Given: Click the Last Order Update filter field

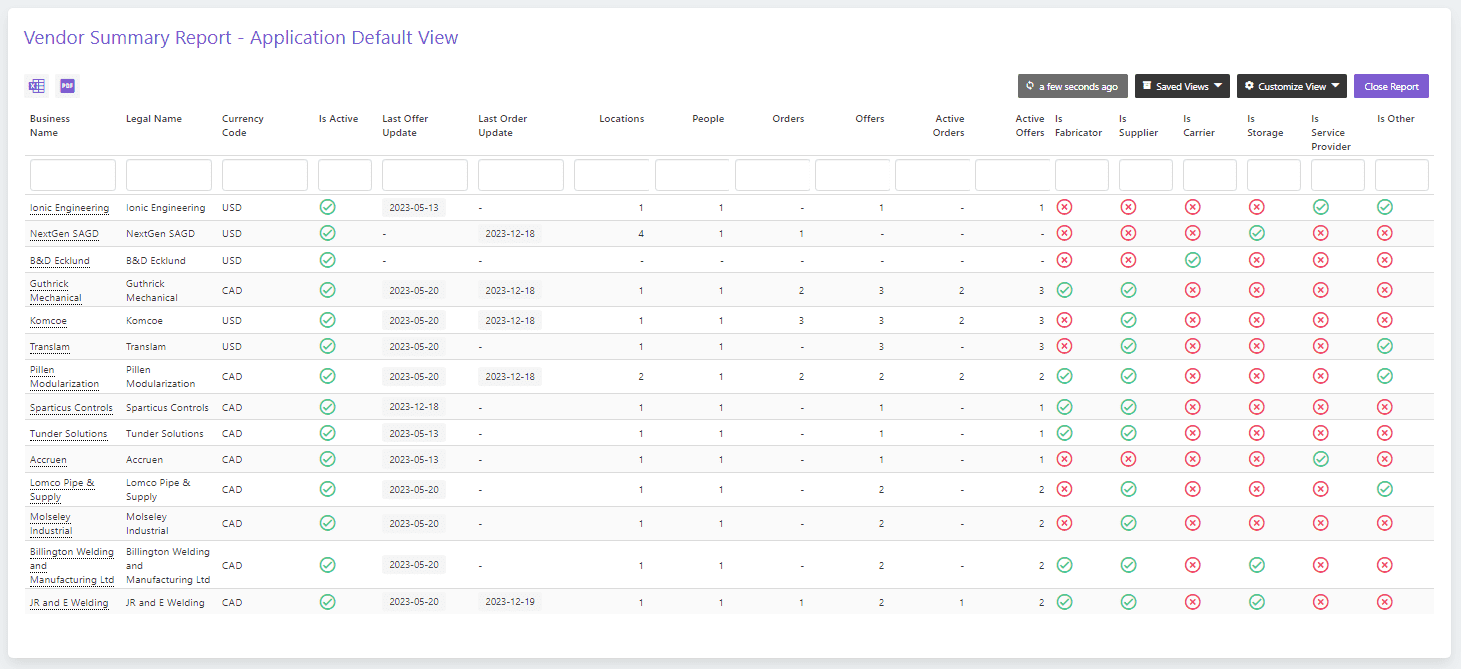Looking at the screenshot, I should coord(521,175).
